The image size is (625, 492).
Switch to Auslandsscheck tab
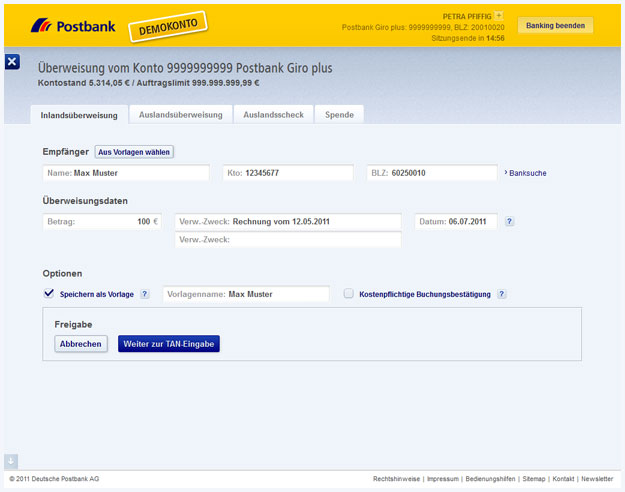tap(273, 115)
